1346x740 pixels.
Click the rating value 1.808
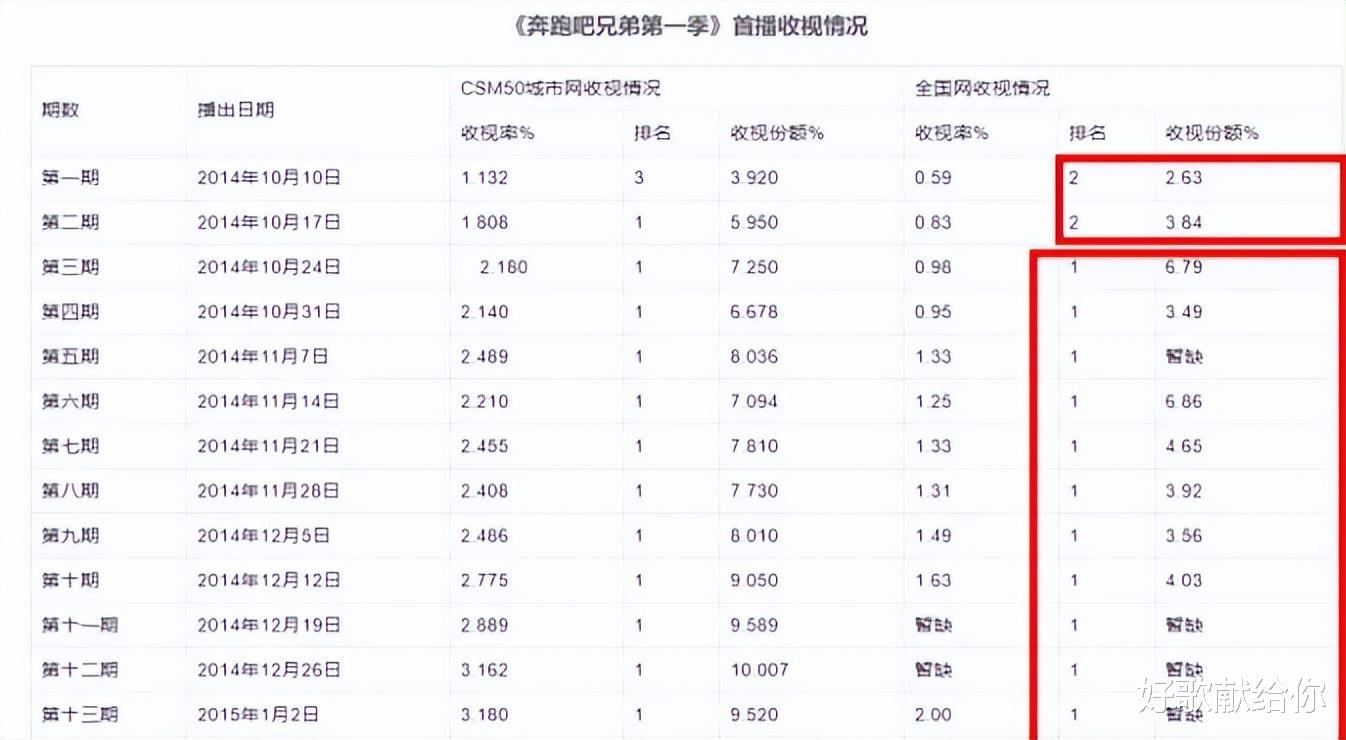coord(485,222)
